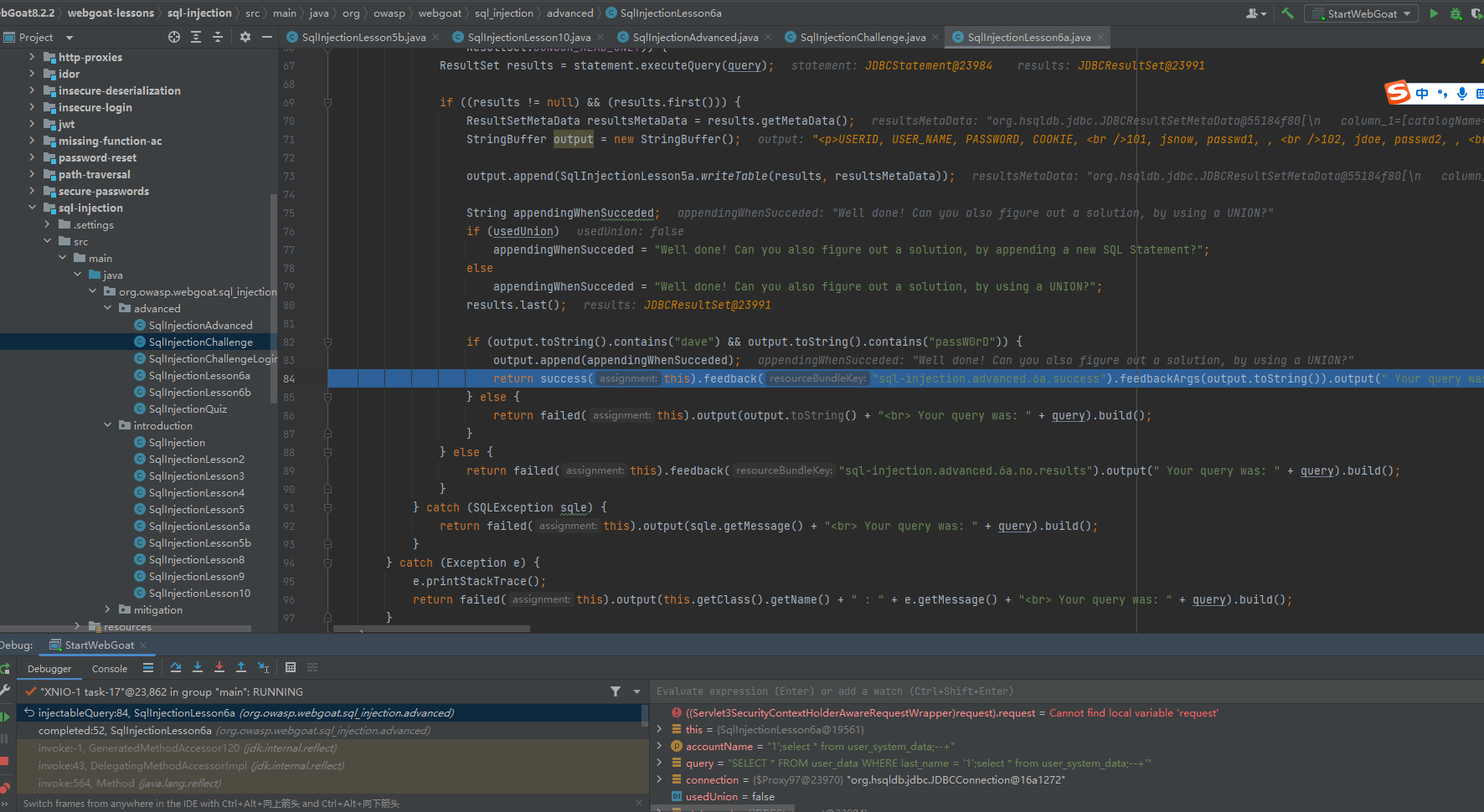Click the Step Over debugger icon
Screen dimensions: 1484x812
(x=176, y=667)
